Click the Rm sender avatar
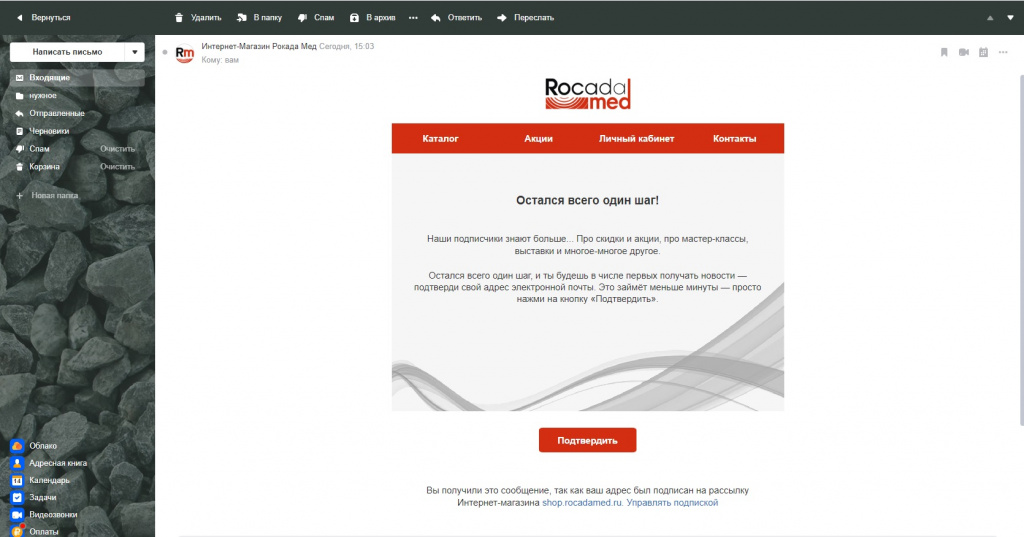Viewport: 1024px width, 537px height. (x=185, y=53)
